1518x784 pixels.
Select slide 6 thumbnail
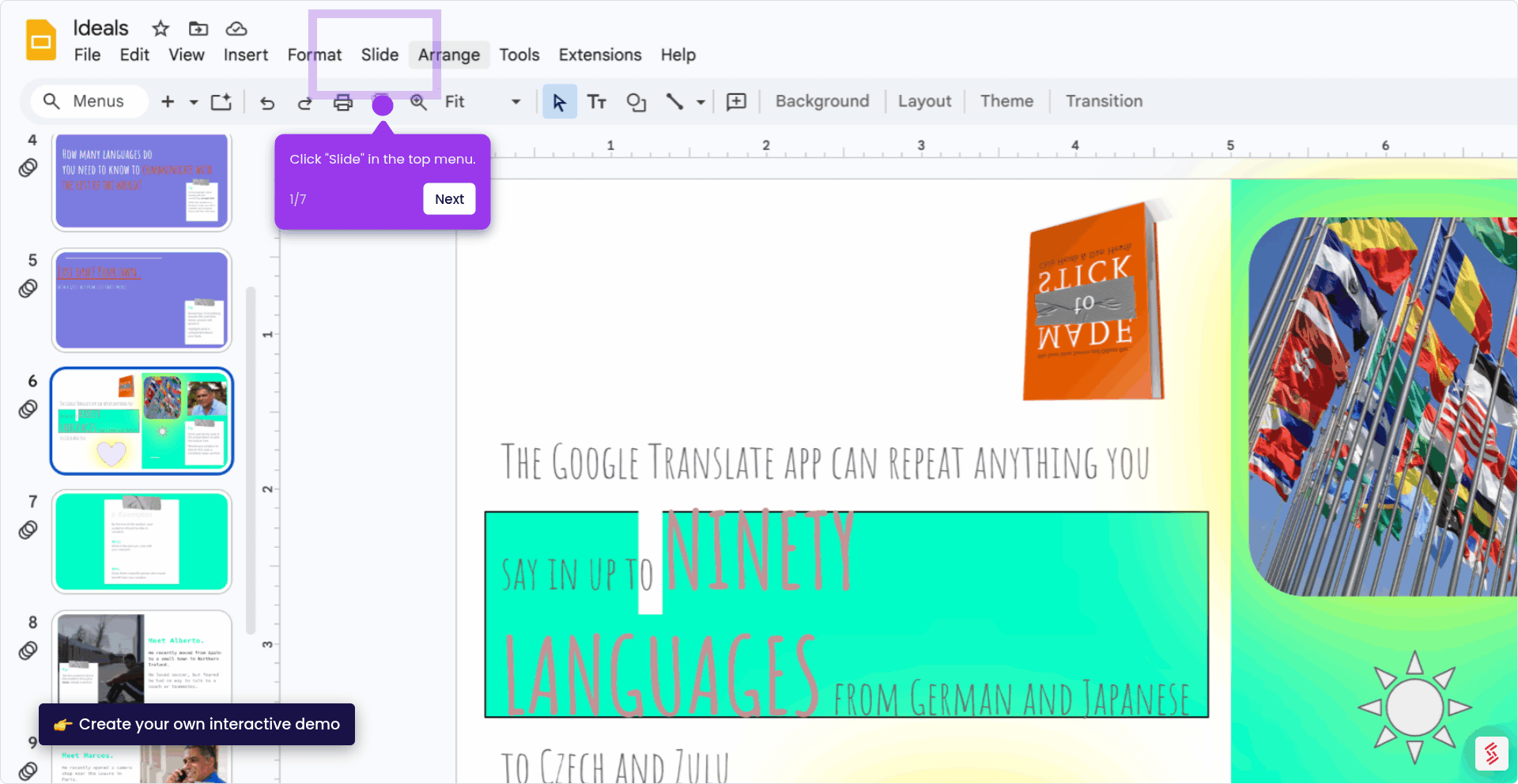(x=142, y=420)
